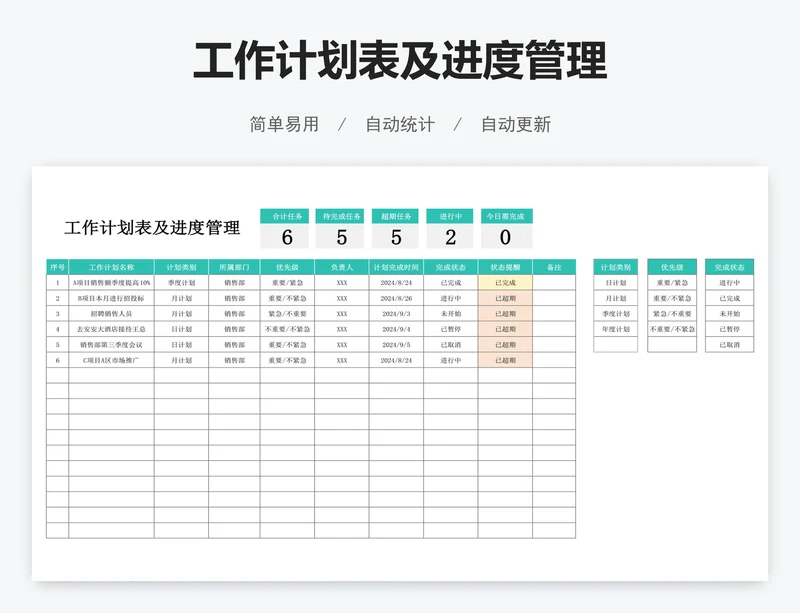The height and width of the screenshot is (613, 800).
Task: Click the 已暂停 status in row 4
Action: click(x=451, y=329)
